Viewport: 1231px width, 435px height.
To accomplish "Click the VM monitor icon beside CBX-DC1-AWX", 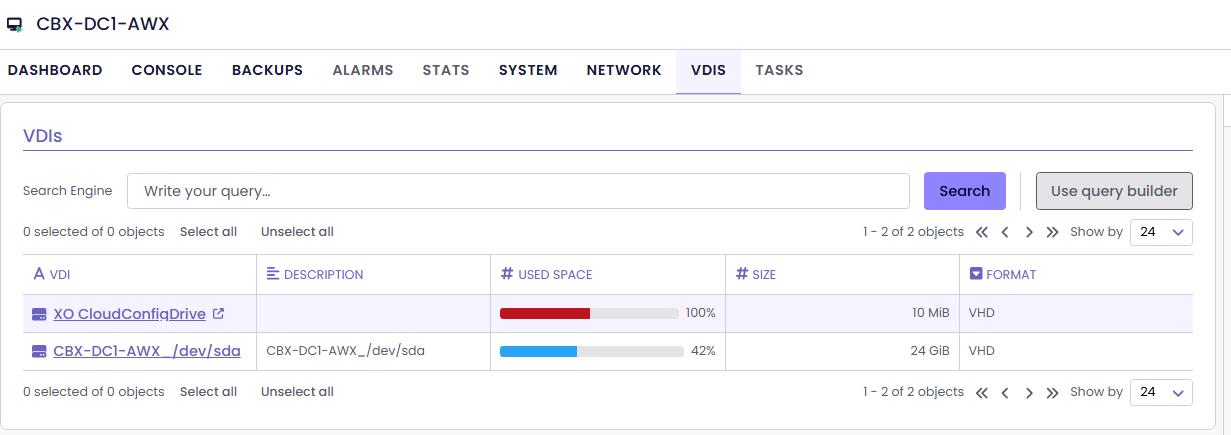I will (x=15, y=25).
